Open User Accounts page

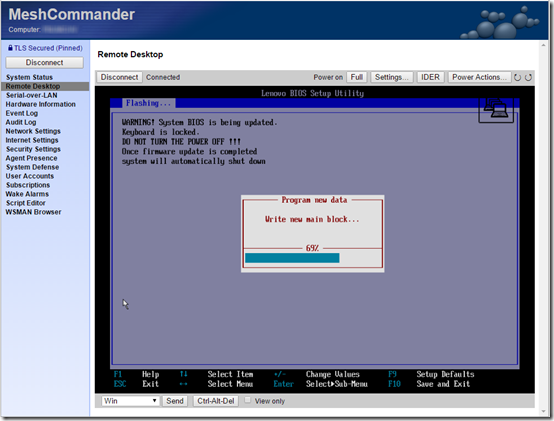click(x=30, y=176)
